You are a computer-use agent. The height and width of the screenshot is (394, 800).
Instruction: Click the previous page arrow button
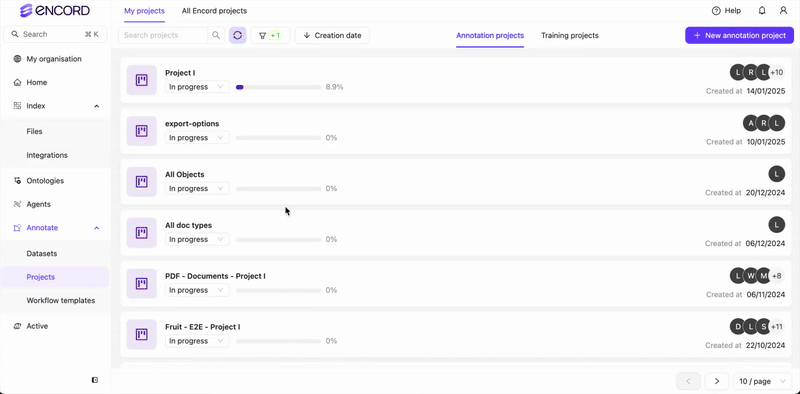tap(688, 381)
